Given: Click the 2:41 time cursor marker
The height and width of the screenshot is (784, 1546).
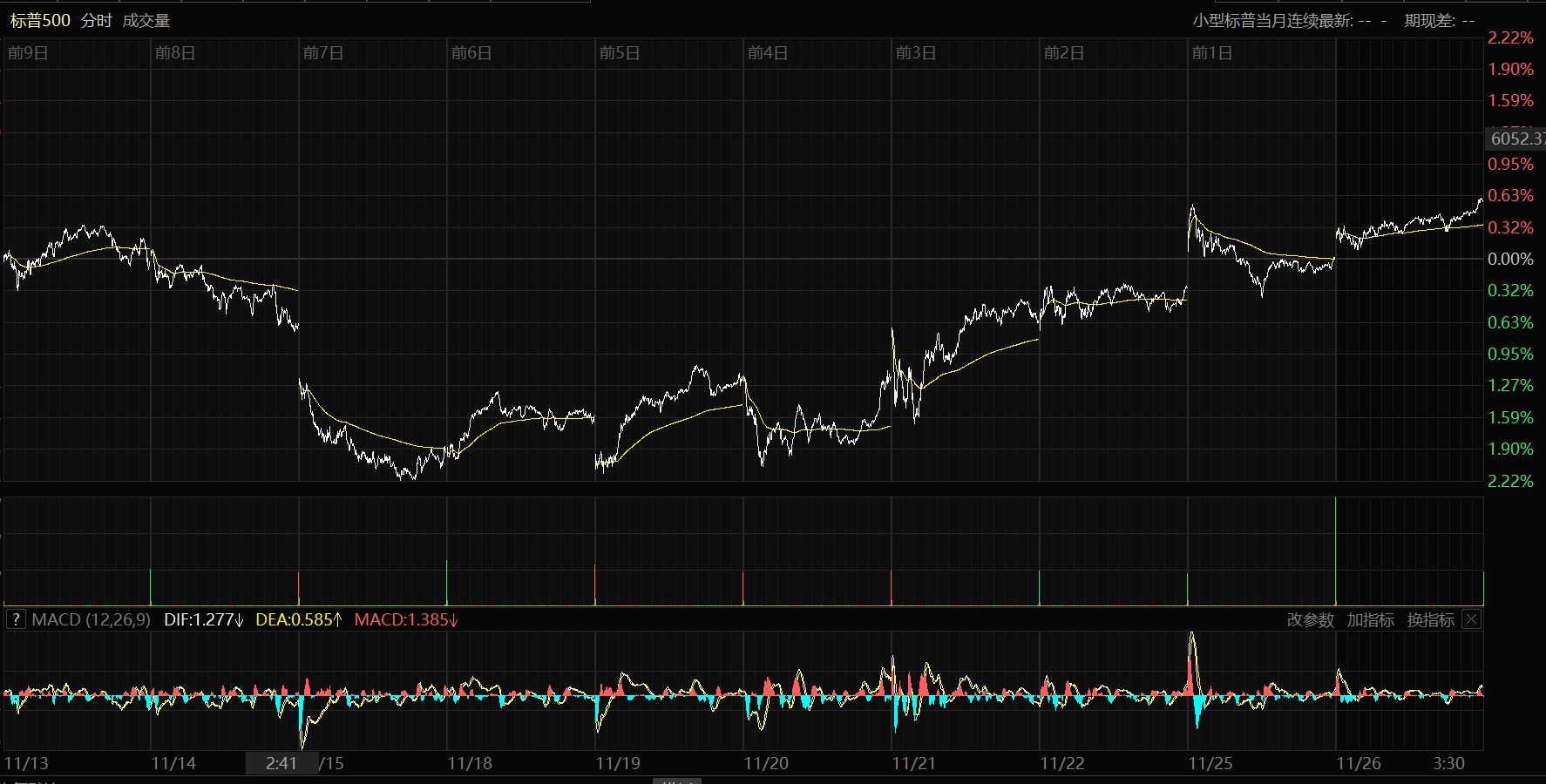Looking at the screenshot, I should [281, 763].
